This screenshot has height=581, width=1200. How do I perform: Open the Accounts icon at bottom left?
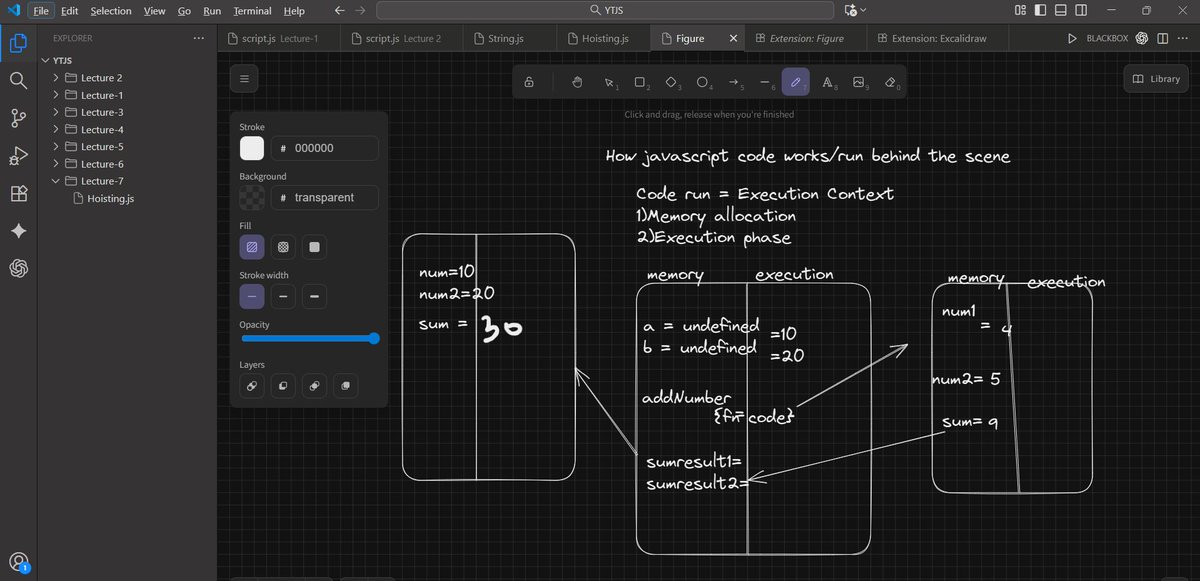pos(18,561)
